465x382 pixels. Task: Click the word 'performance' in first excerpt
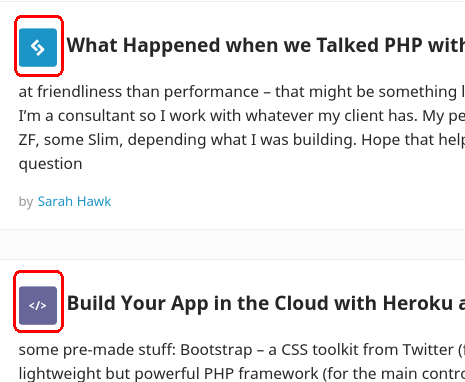coord(211,93)
